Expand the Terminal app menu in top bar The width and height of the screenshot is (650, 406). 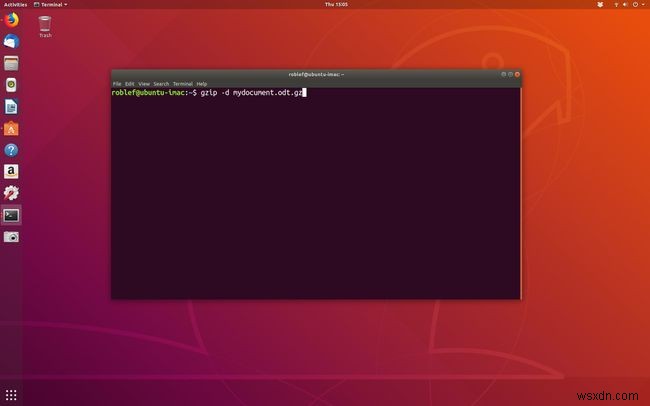pyautogui.click(x=51, y=5)
